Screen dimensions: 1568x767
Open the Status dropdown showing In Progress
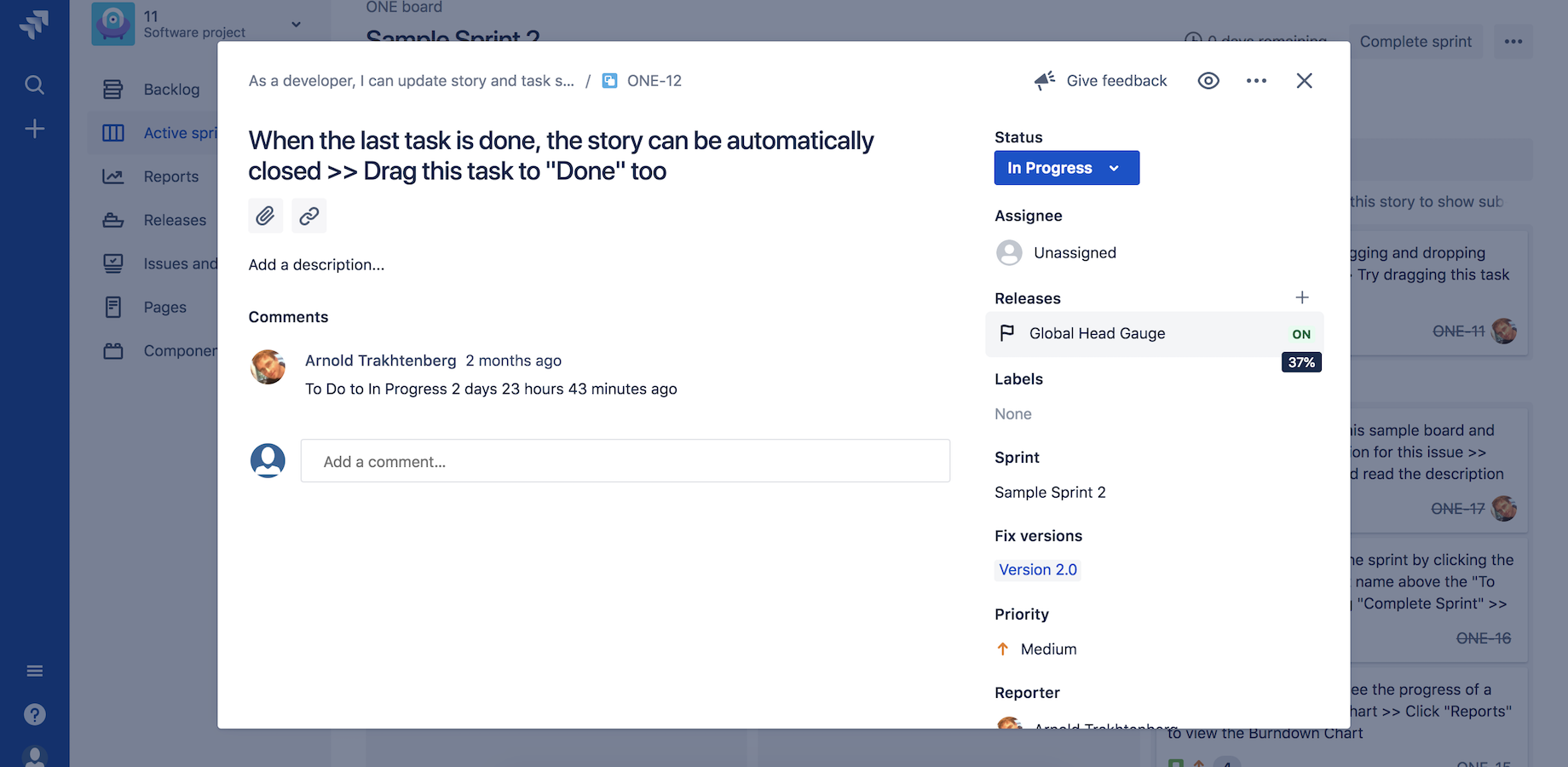pyautogui.click(x=1066, y=168)
